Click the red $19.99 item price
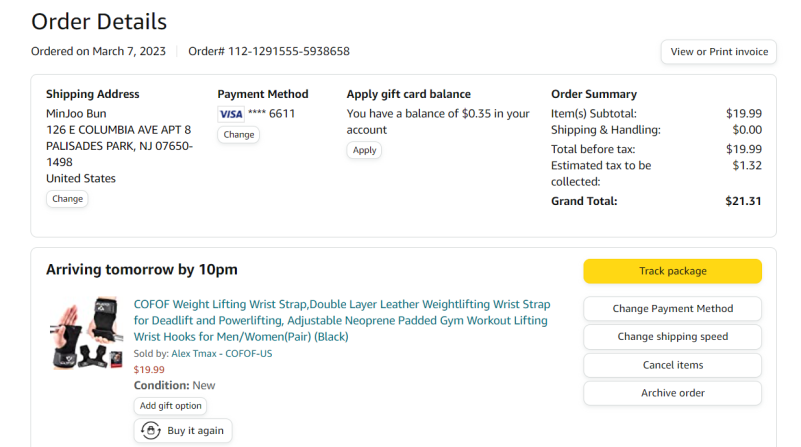Viewport: 801px width, 447px height. pos(149,369)
